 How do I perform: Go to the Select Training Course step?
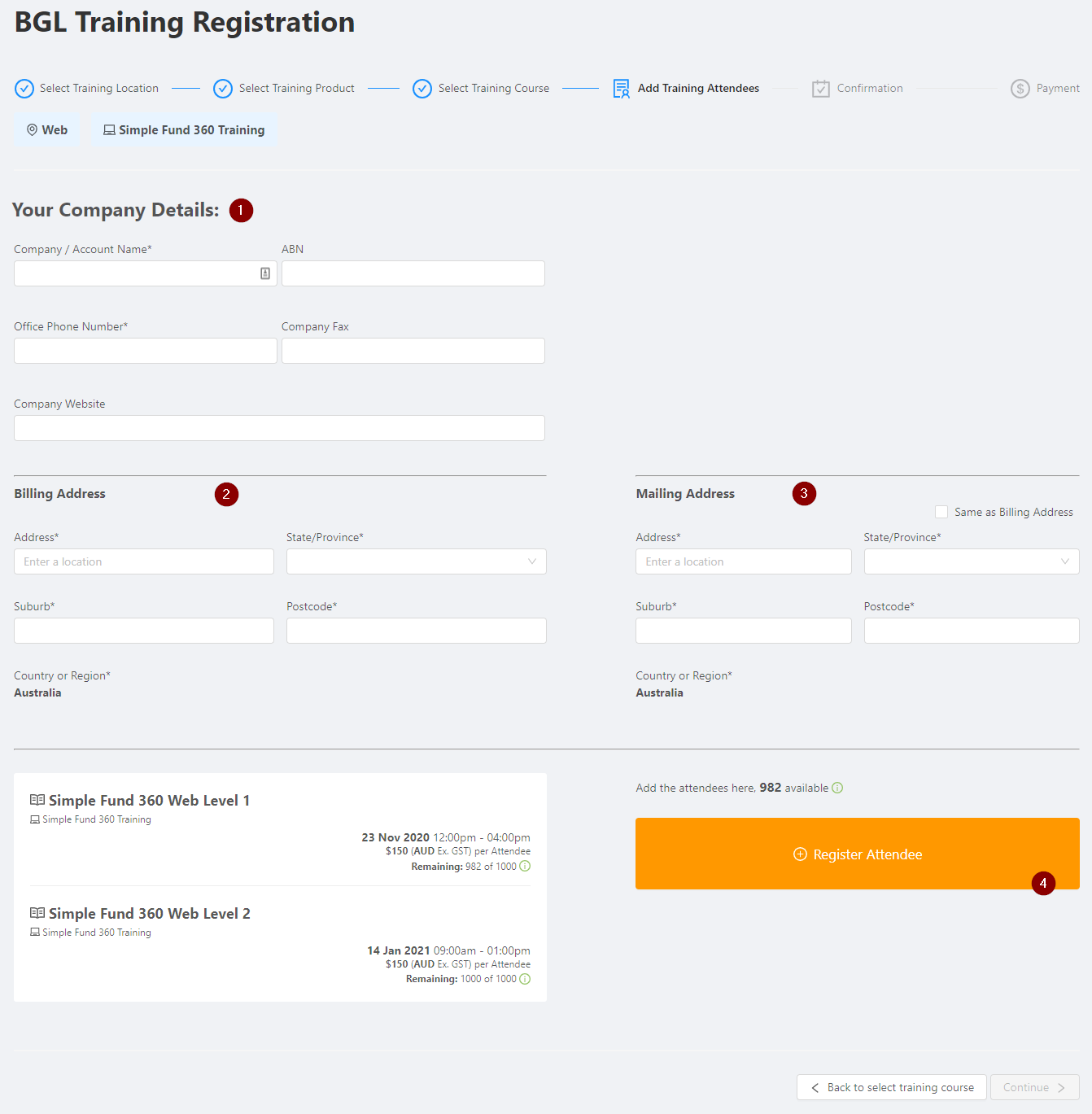coord(494,89)
